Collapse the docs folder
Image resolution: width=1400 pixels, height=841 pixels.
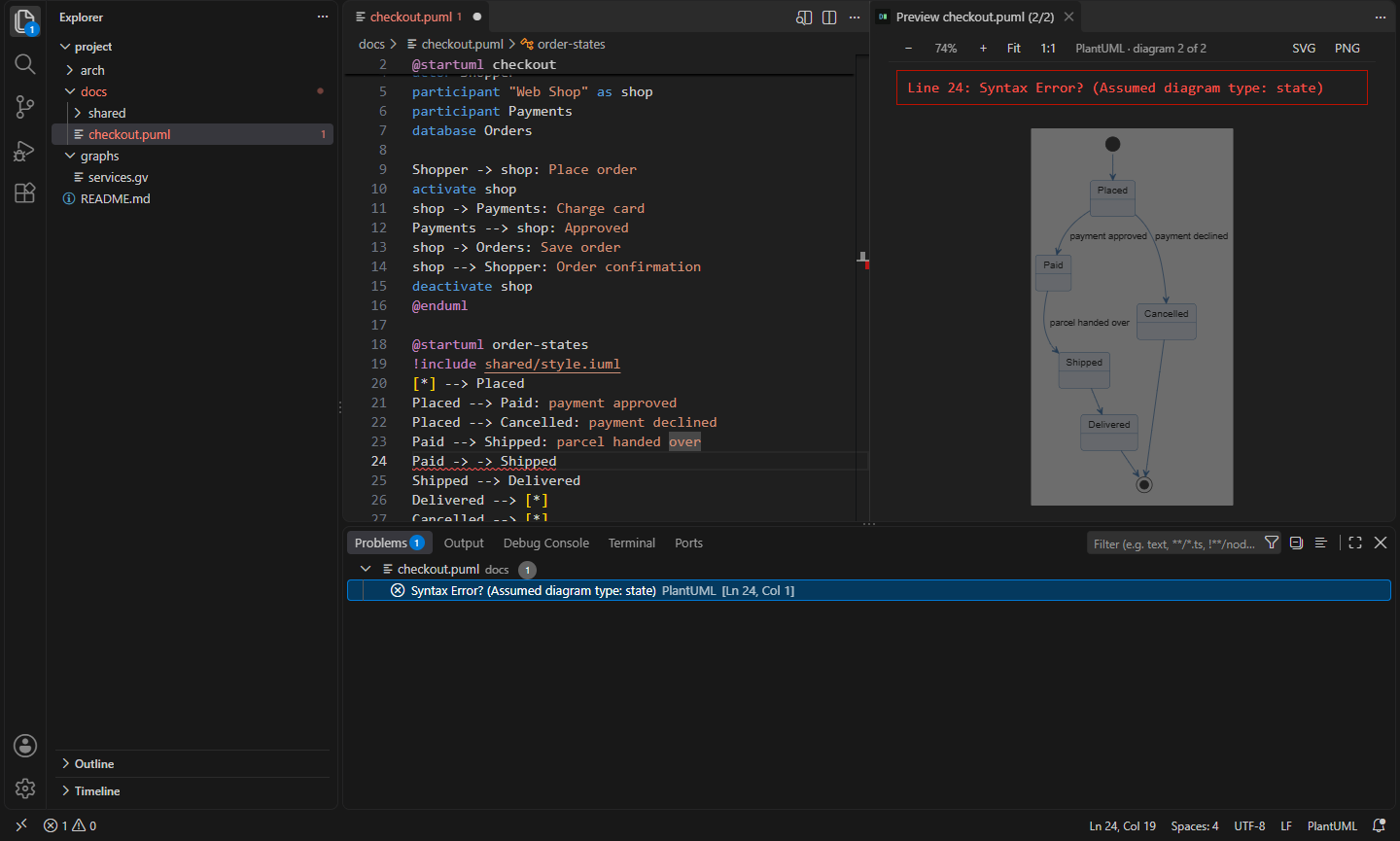(70, 91)
